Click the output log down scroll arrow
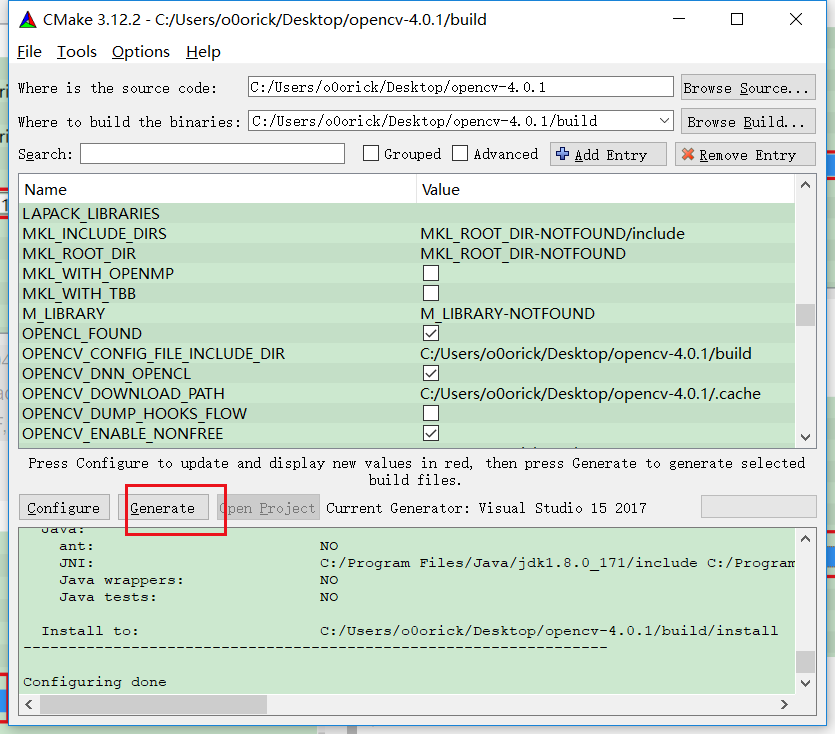Viewport: 835px width, 734px height. pyautogui.click(x=806, y=683)
